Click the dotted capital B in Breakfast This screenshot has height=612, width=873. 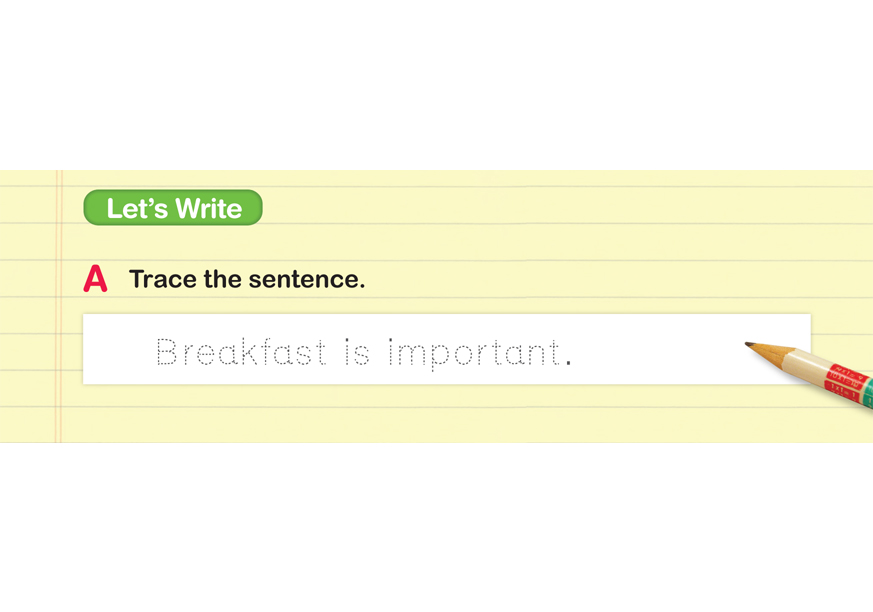pos(166,352)
